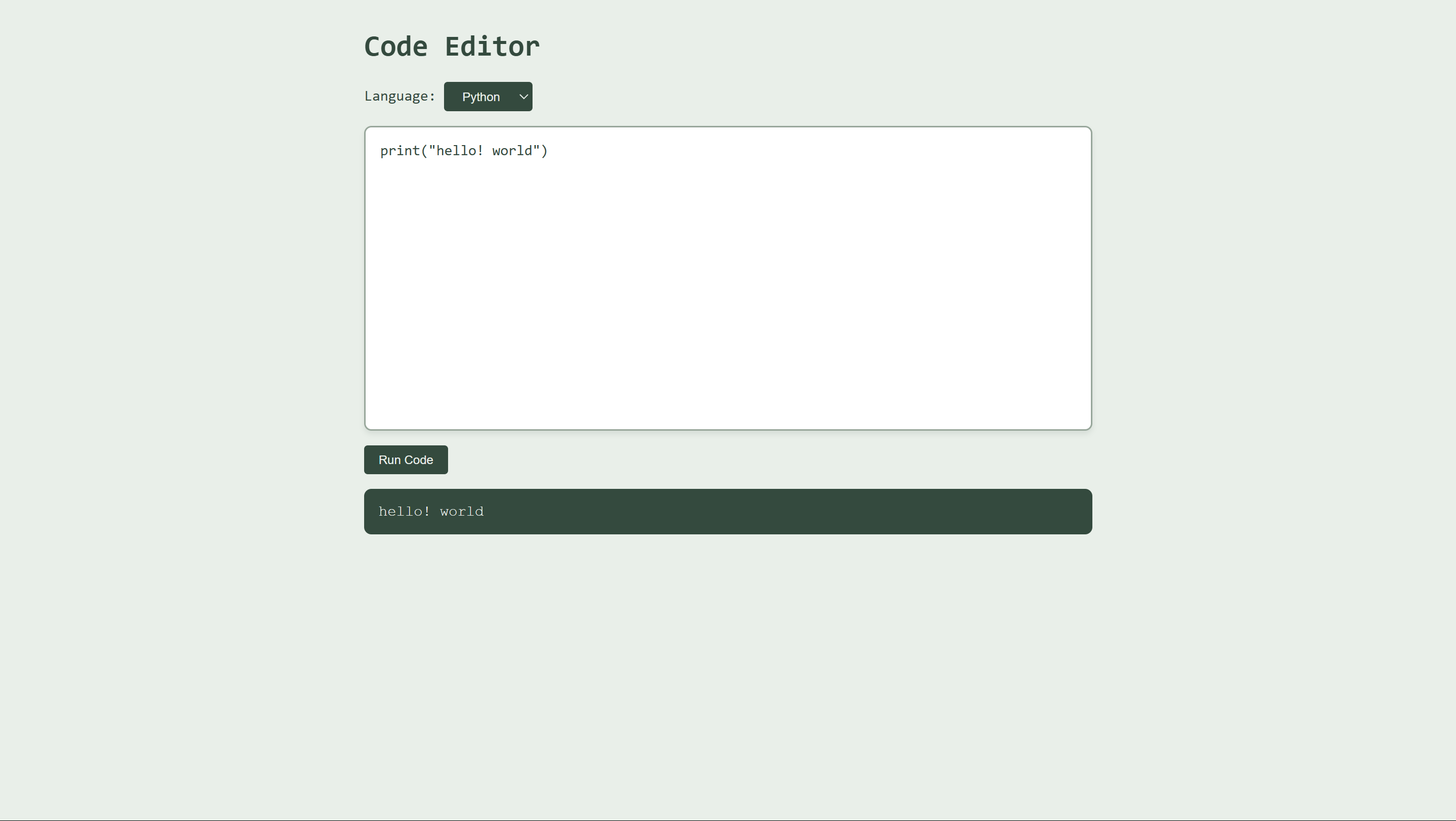Open the Language dropdown showing Python
The width and height of the screenshot is (1456, 821).
[488, 97]
